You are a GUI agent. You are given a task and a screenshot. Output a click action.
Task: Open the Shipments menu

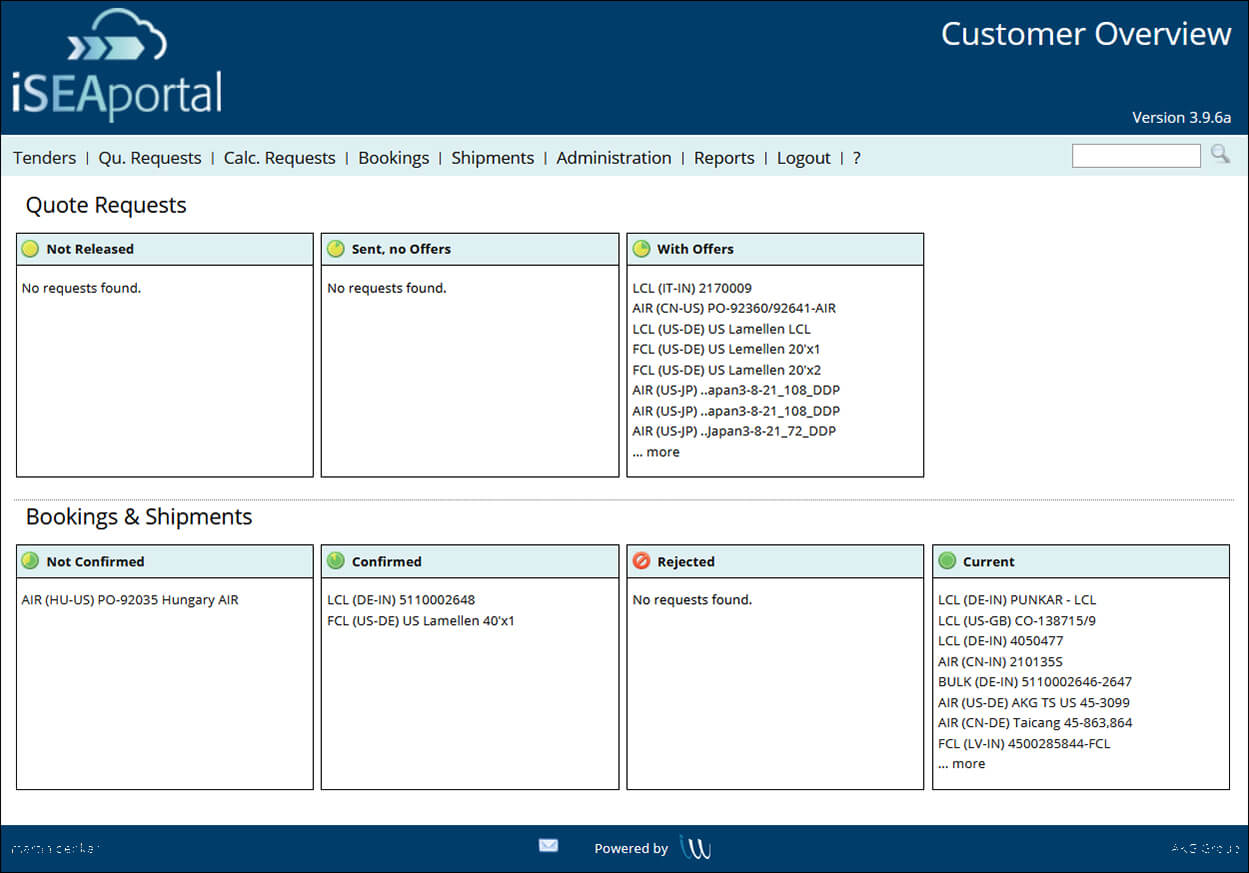tap(492, 158)
